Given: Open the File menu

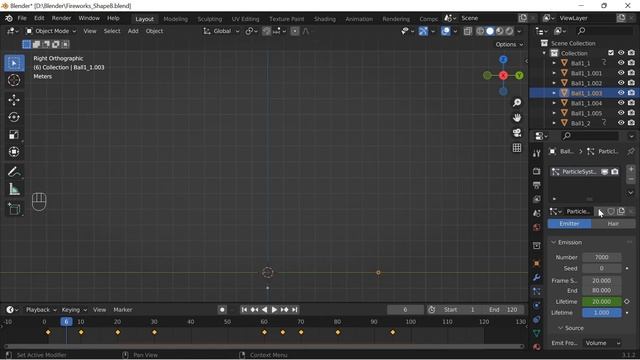Looking at the screenshot, I should pos(22,18).
